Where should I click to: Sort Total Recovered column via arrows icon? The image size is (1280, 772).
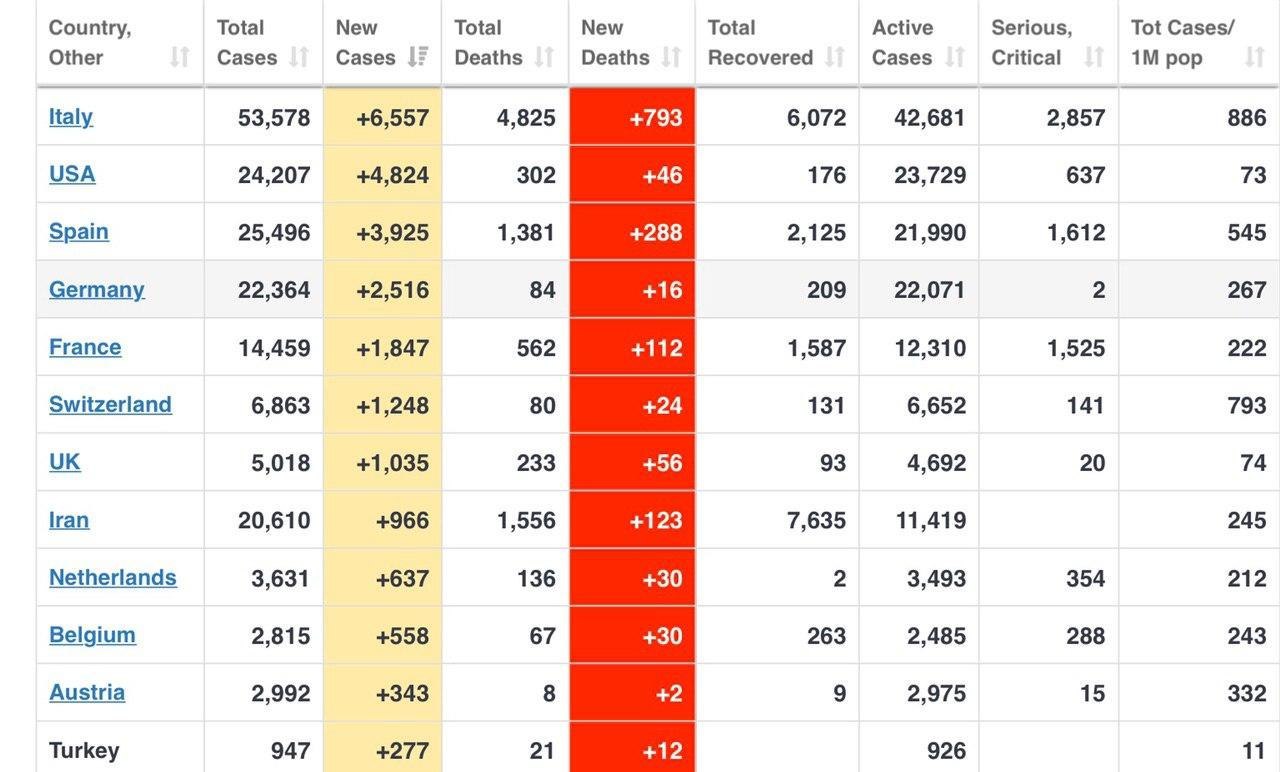point(835,57)
